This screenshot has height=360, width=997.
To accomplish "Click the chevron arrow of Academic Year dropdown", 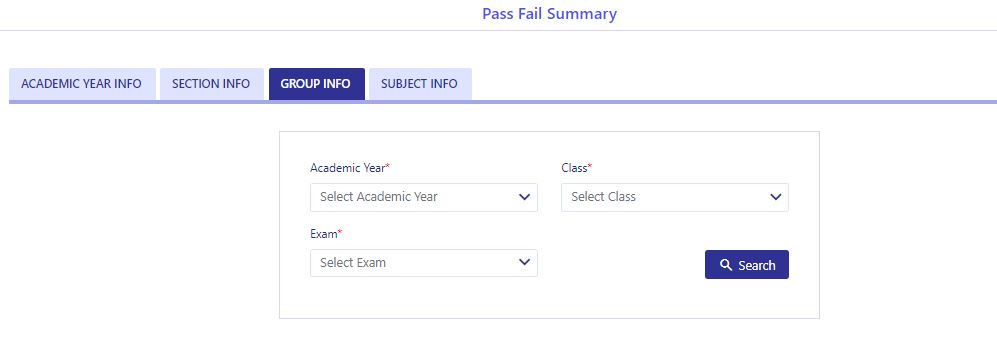I will tap(524, 197).
